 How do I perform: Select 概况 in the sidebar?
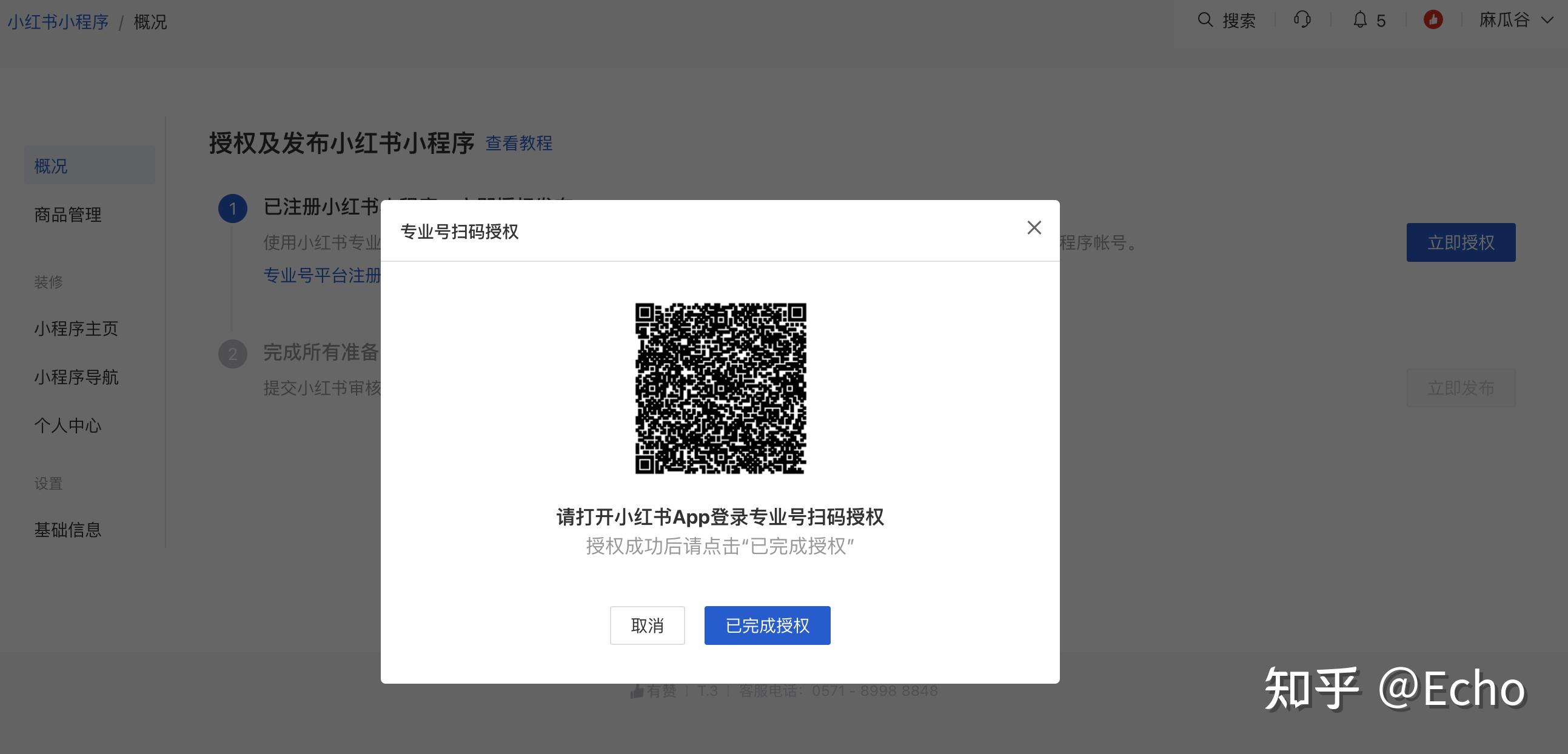[90, 165]
